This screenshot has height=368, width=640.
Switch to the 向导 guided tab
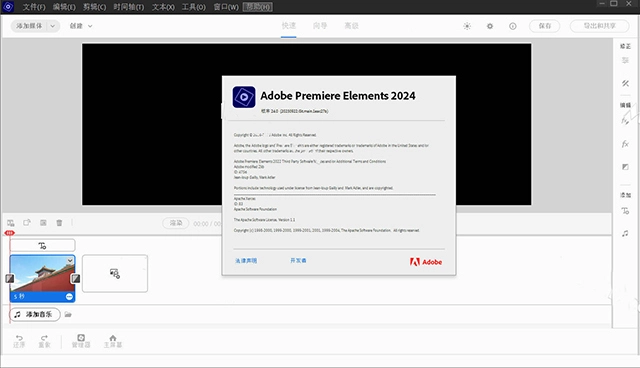coord(320,26)
